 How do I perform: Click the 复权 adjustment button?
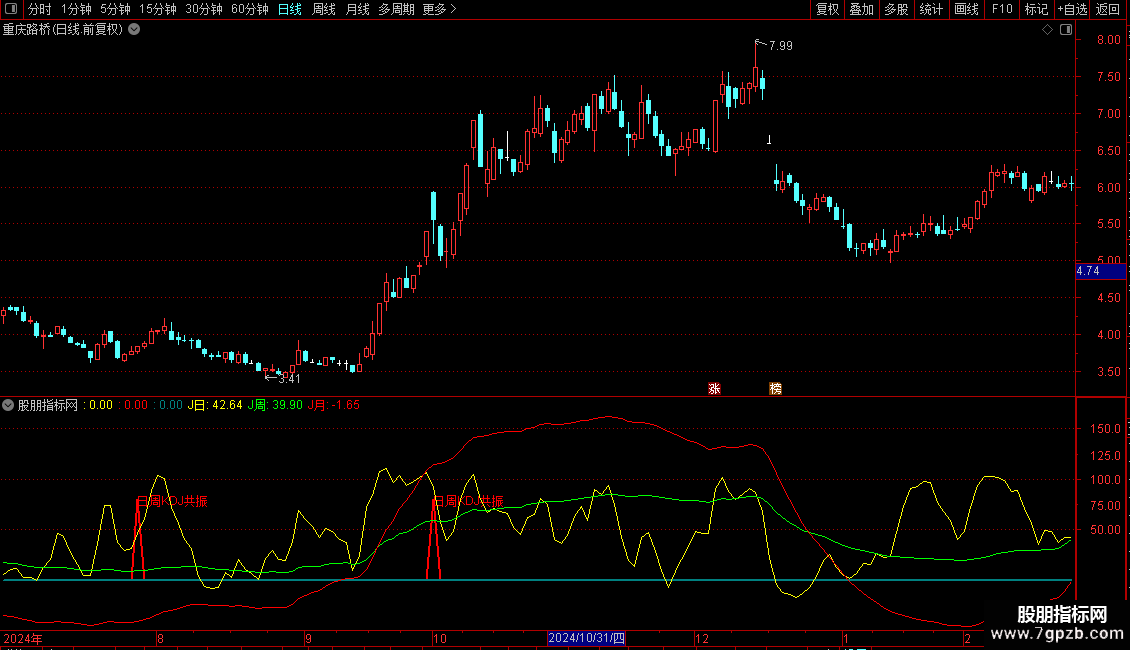click(x=827, y=9)
